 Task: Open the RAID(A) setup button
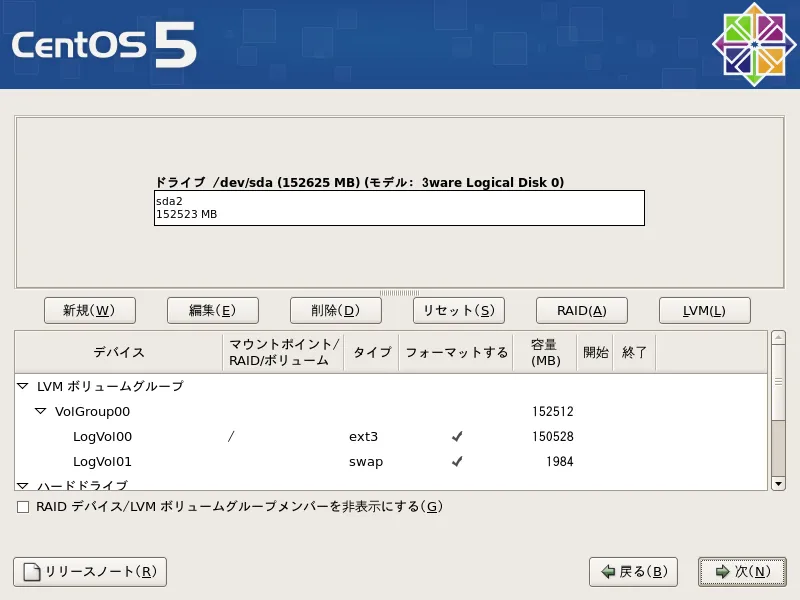point(582,310)
